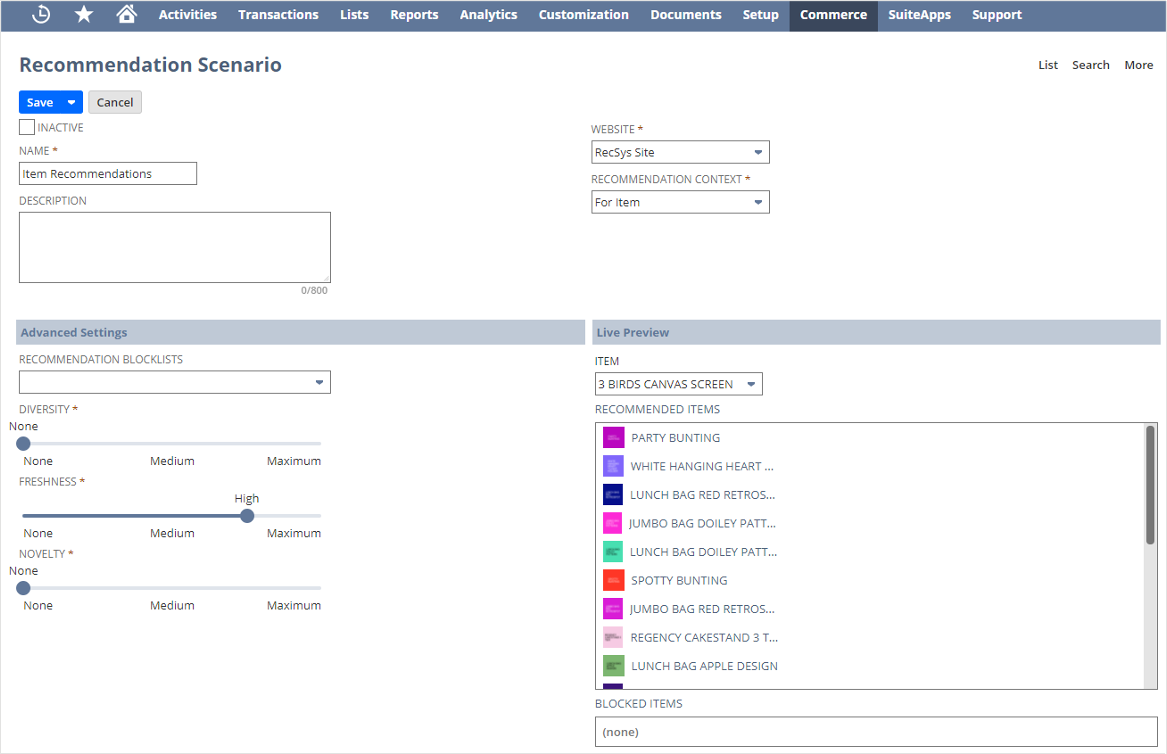Click the LUNCH BAG APPLE DESIGN thumbnail icon
The height and width of the screenshot is (754, 1167).
click(613, 665)
